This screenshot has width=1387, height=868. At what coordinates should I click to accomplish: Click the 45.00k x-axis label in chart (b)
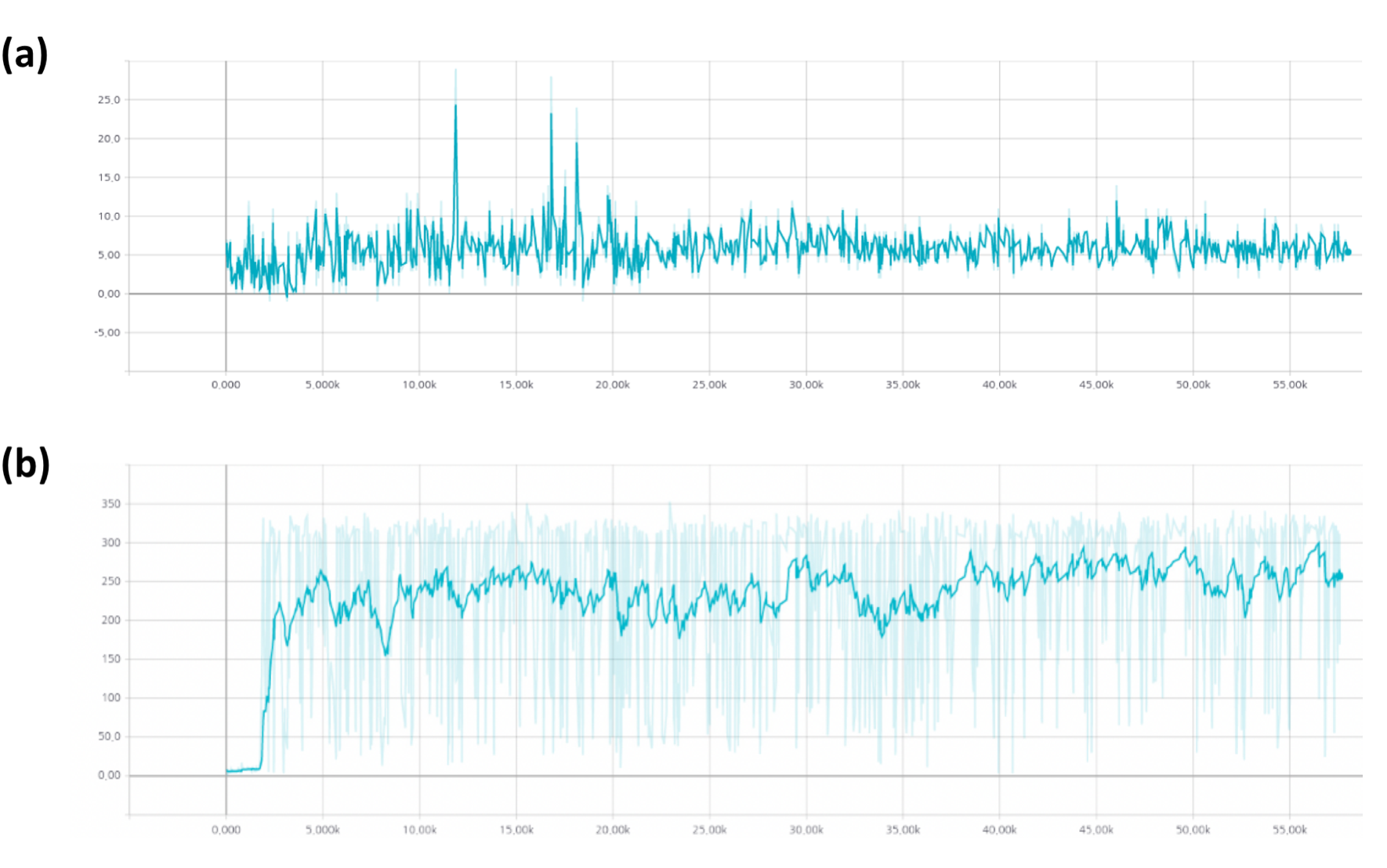1096,830
